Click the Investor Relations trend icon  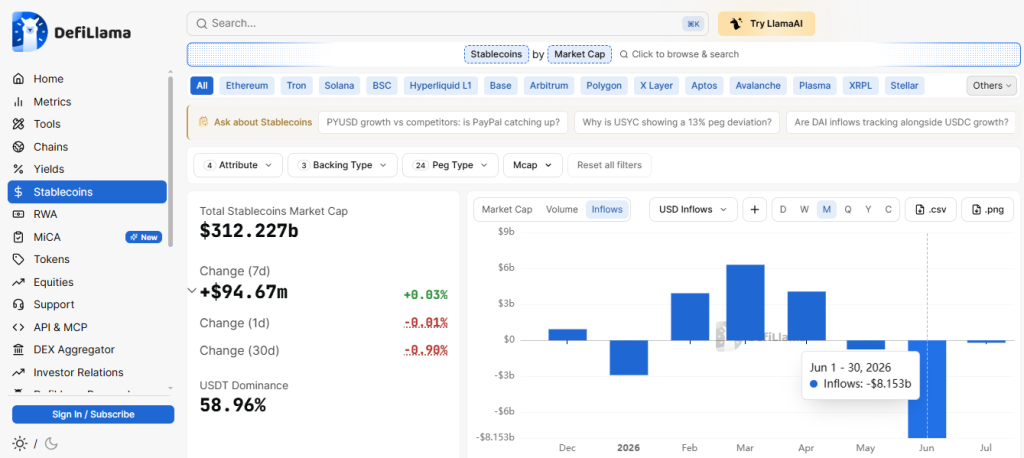pos(19,372)
